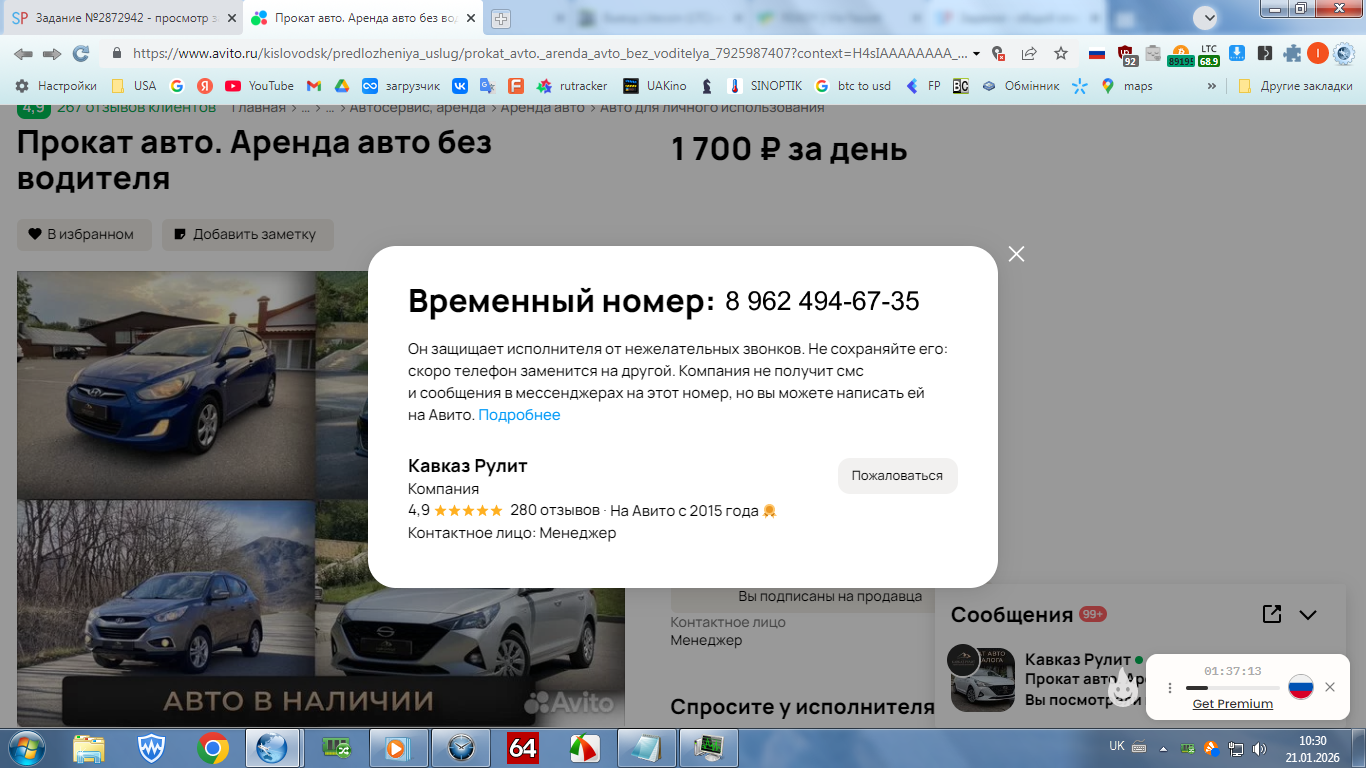The width and height of the screenshot is (1366, 768).
Task: Open the Обмінник bookmark
Action: pos(1020,86)
